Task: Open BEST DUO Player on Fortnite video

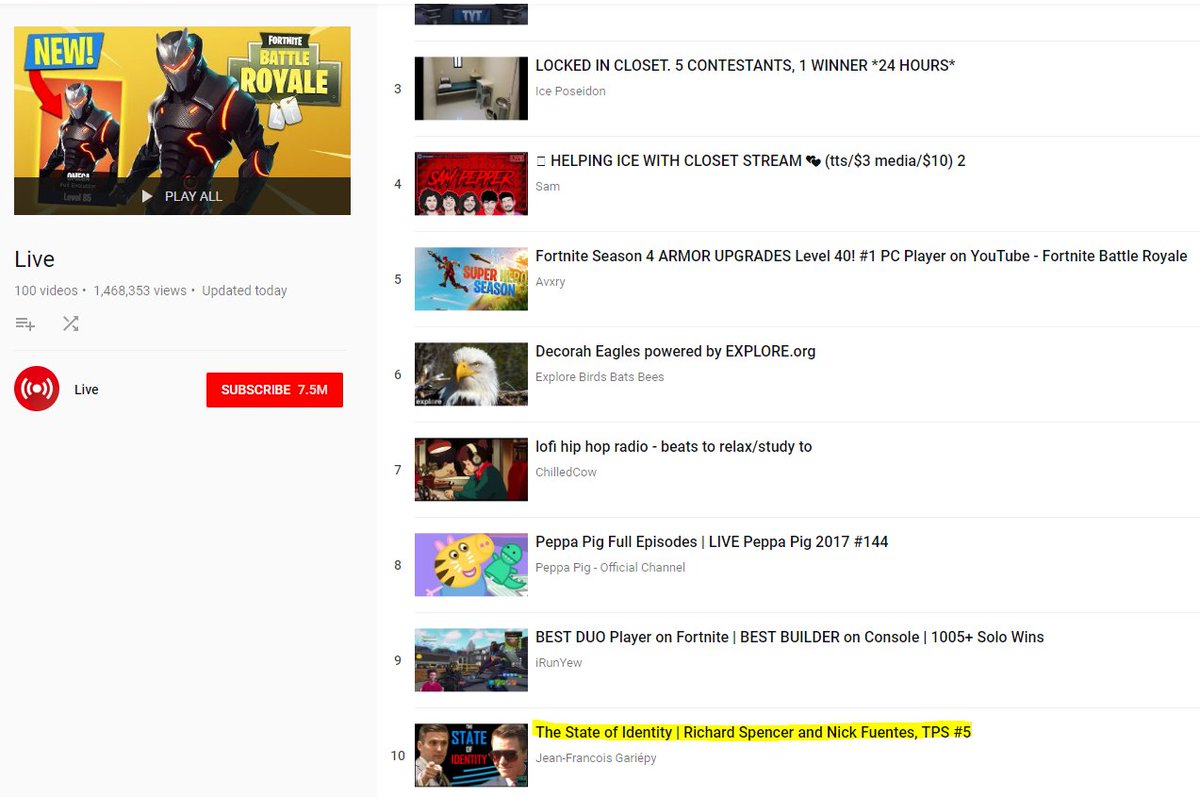Action: [789, 637]
